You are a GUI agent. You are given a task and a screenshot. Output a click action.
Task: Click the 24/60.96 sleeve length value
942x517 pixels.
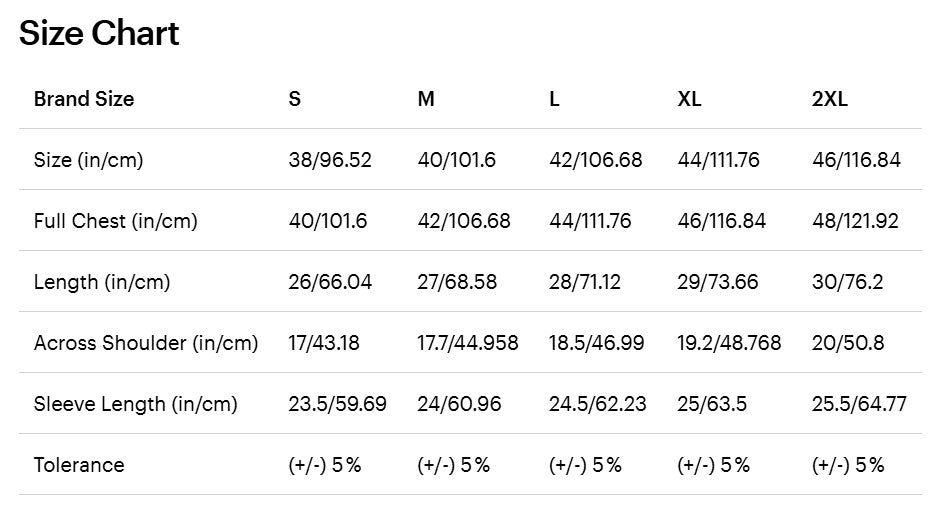(457, 404)
